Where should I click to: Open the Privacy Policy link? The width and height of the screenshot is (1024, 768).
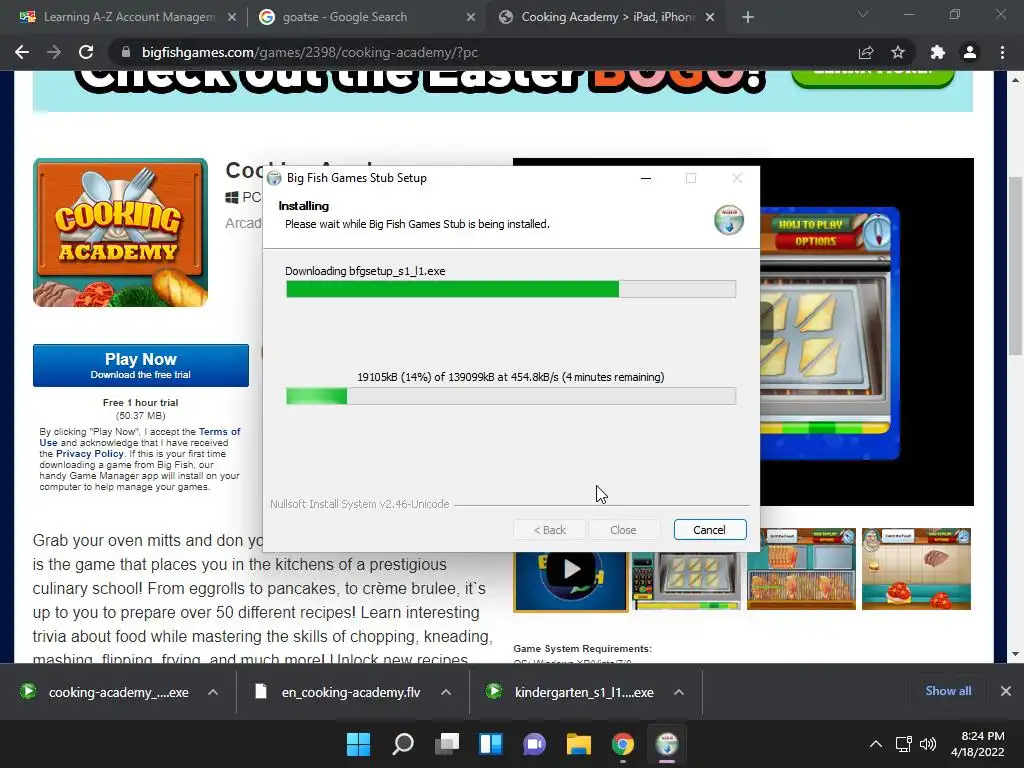pos(89,453)
